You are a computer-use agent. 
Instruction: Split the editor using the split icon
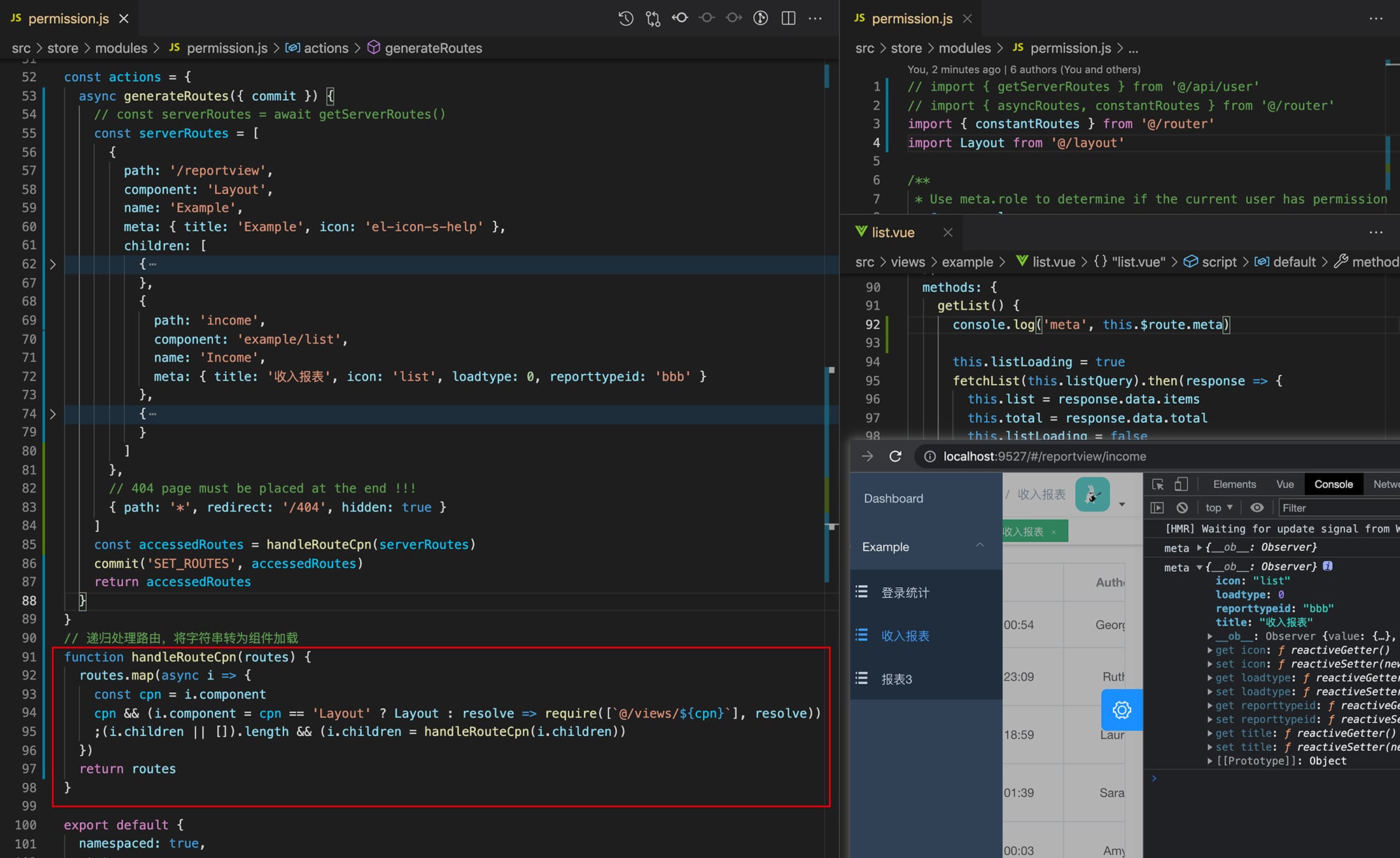pos(787,18)
